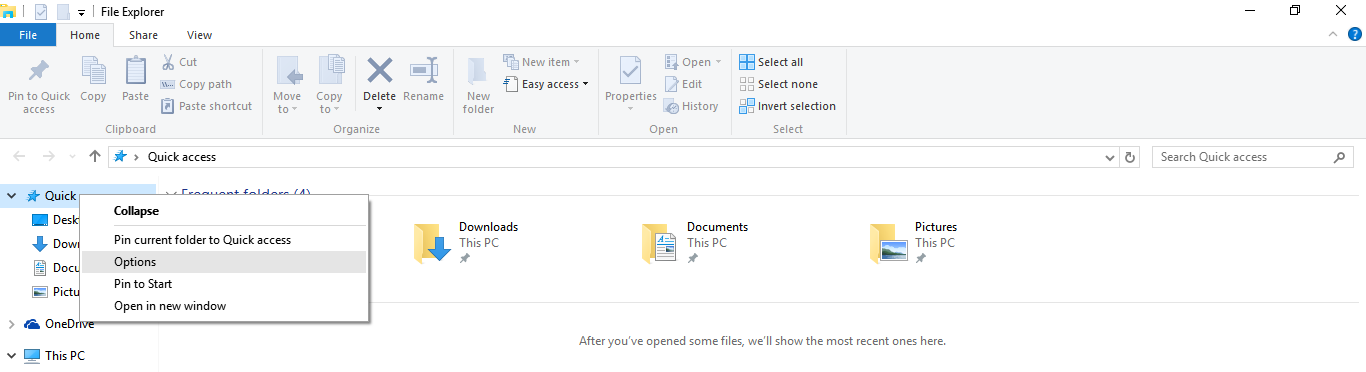Collapse the This PC tree node
The width and height of the screenshot is (1366, 372).
click(x=11, y=355)
